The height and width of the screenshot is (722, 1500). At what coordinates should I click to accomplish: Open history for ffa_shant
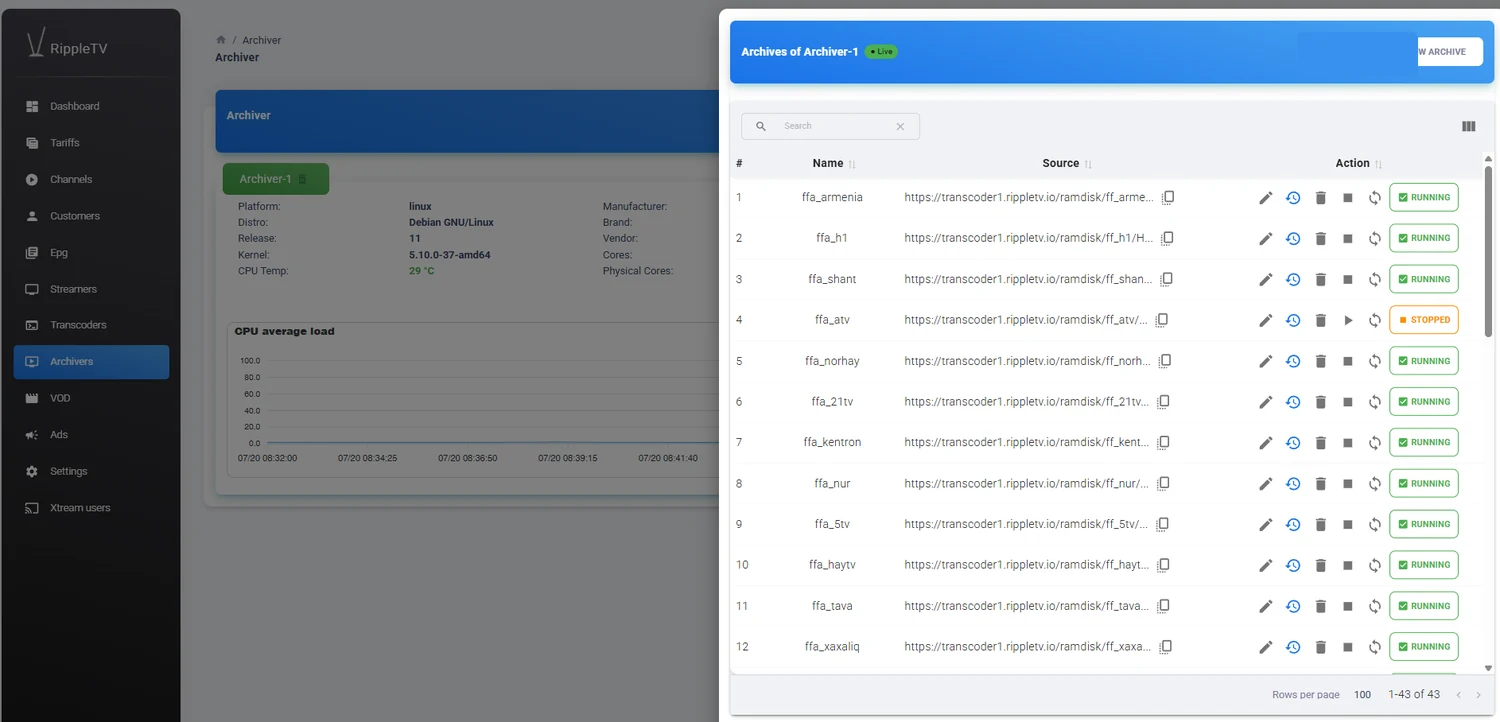pyautogui.click(x=1293, y=280)
